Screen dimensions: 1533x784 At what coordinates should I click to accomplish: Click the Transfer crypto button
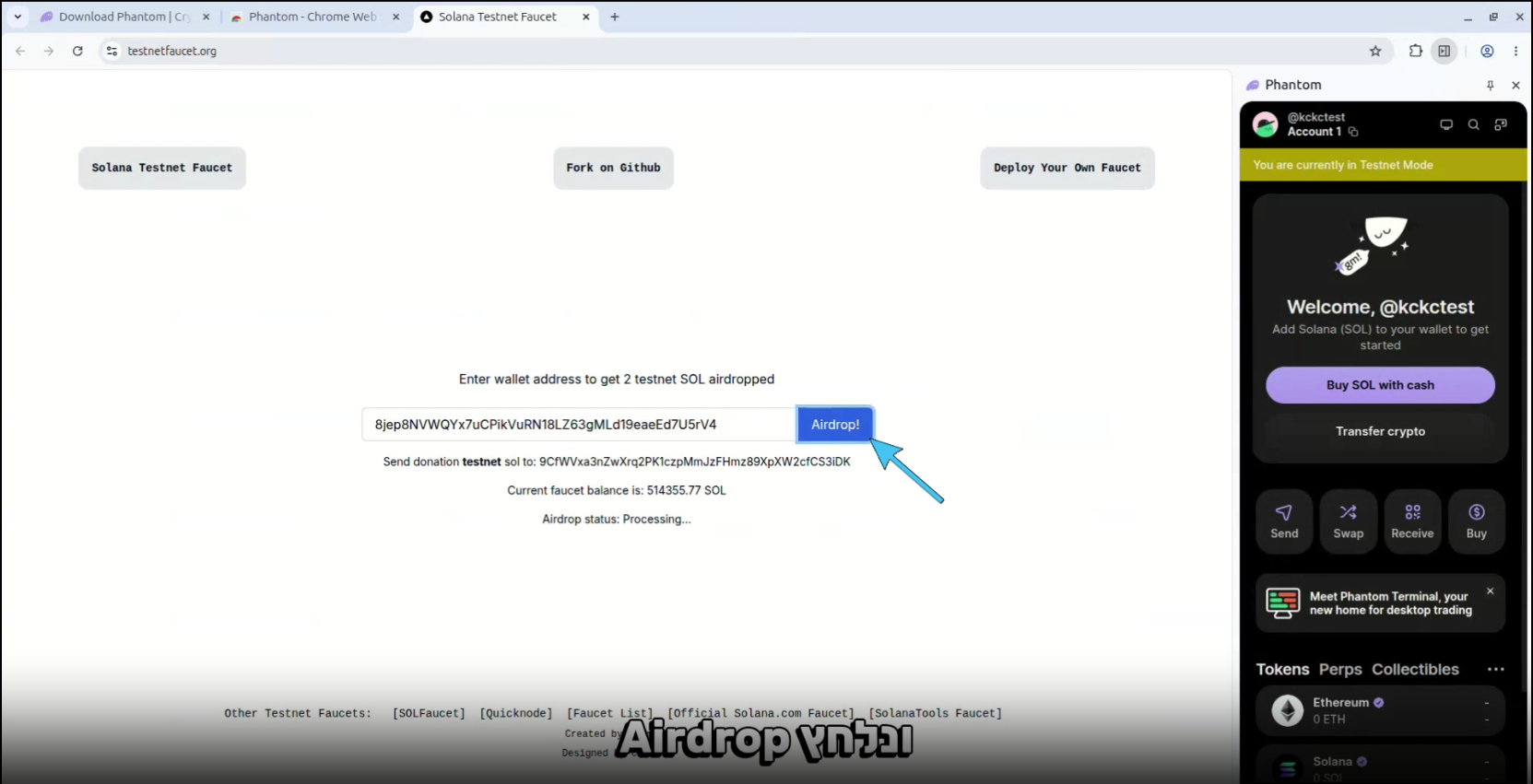coord(1380,431)
